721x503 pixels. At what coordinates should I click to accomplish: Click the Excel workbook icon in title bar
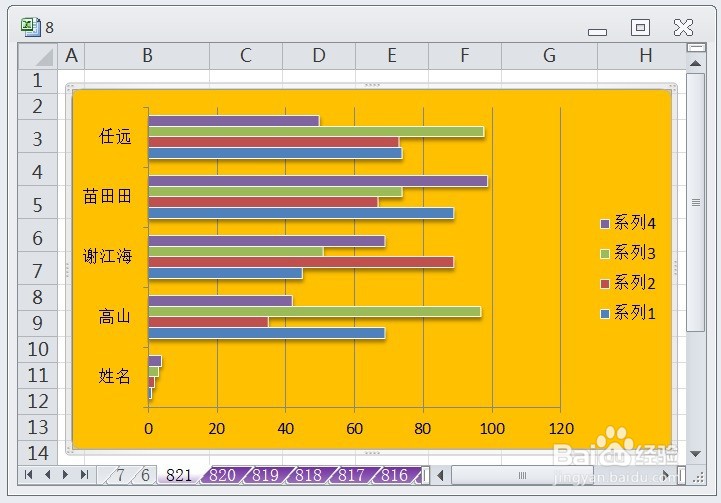31,27
